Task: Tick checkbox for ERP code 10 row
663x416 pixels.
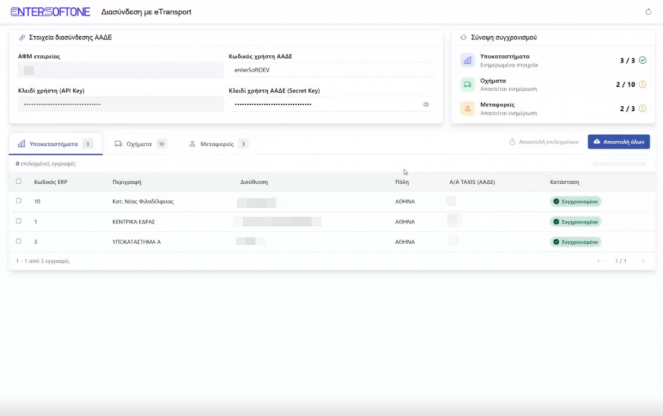Action: (x=19, y=201)
